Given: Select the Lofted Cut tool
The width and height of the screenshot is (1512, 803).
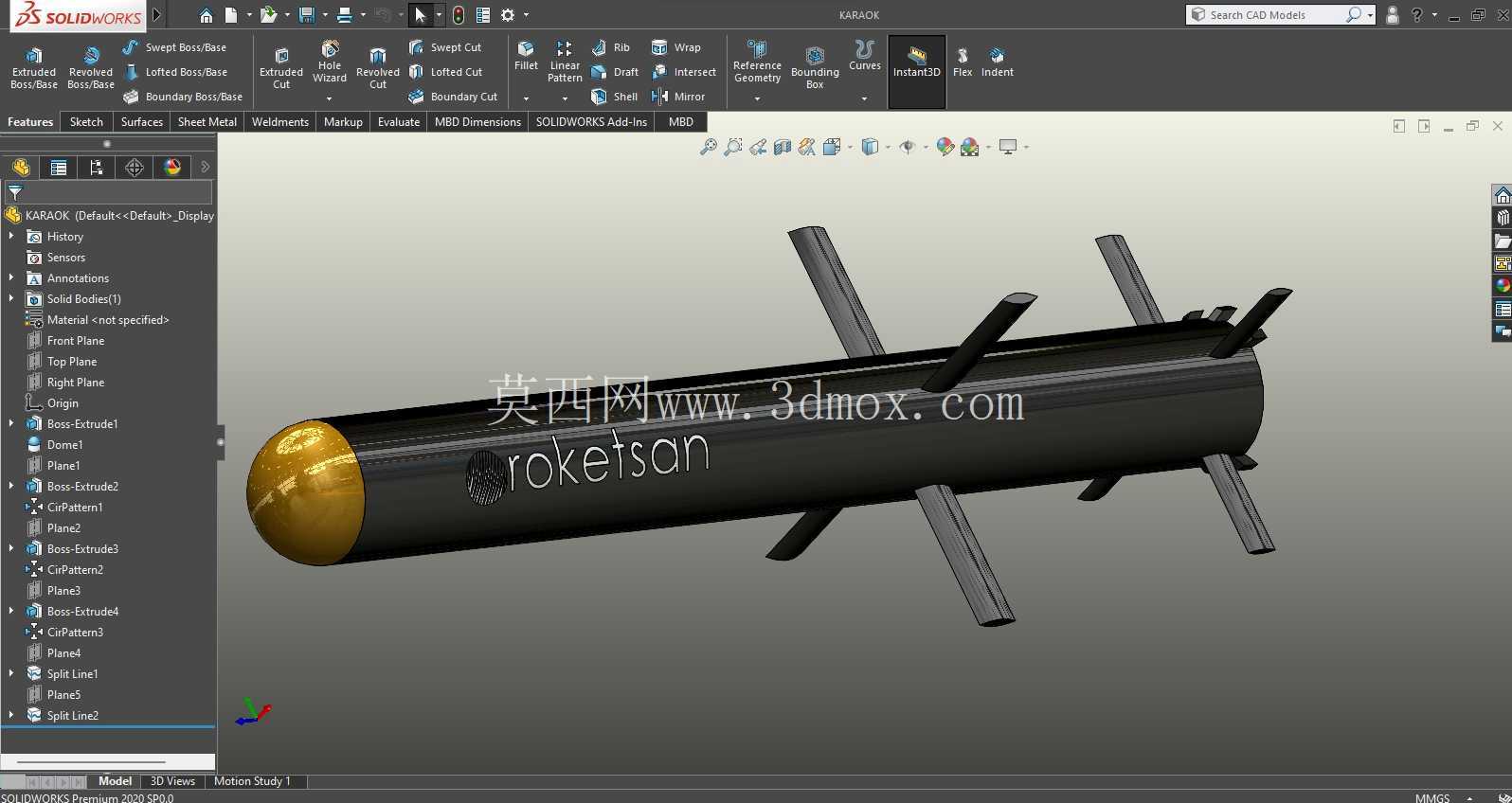Looking at the screenshot, I should click(x=445, y=72).
